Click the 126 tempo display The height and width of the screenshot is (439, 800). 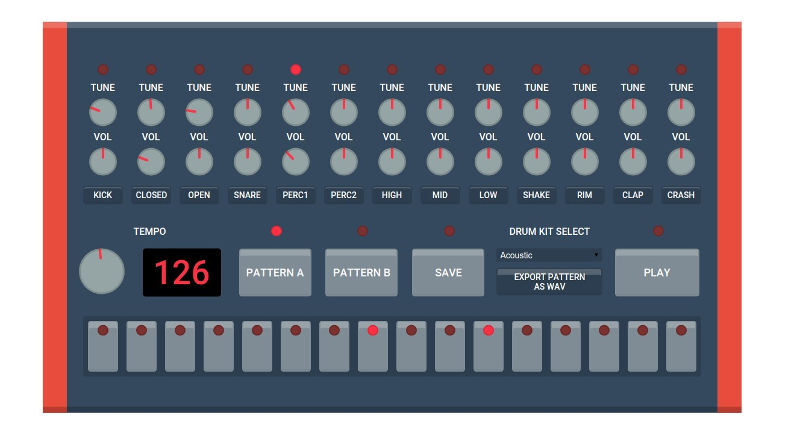click(182, 273)
